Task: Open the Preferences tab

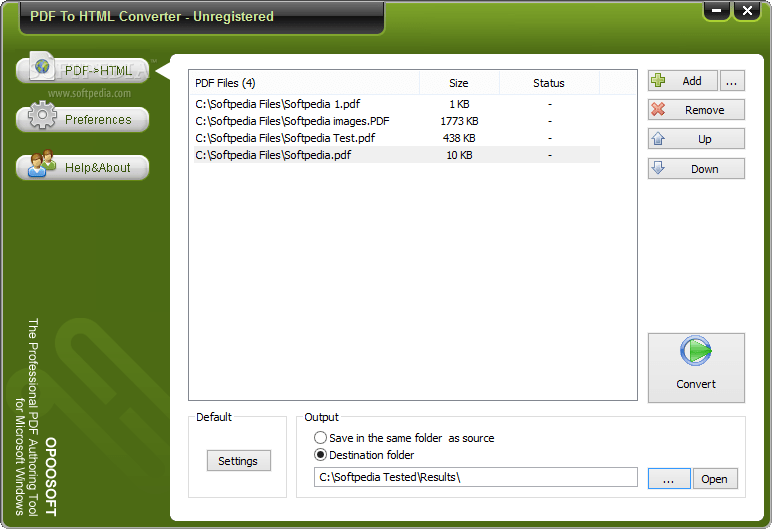Action: tap(82, 119)
